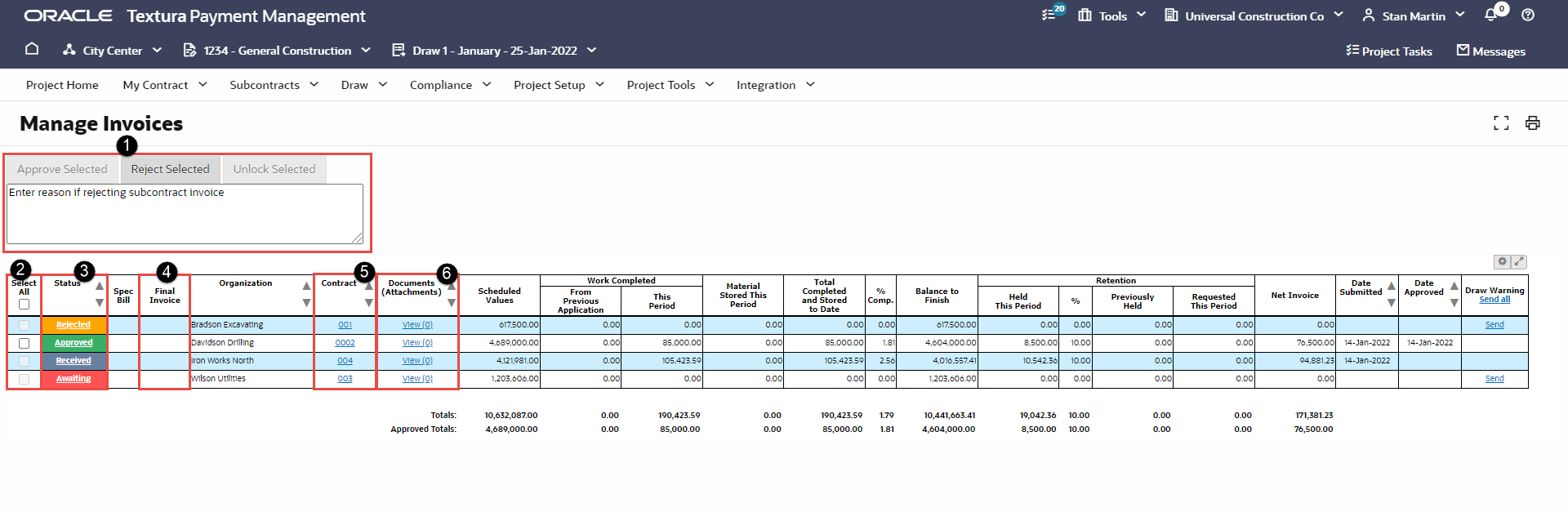1568x512 pixels.
Task: Print the Manage Invoices page
Action: click(x=1533, y=122)
